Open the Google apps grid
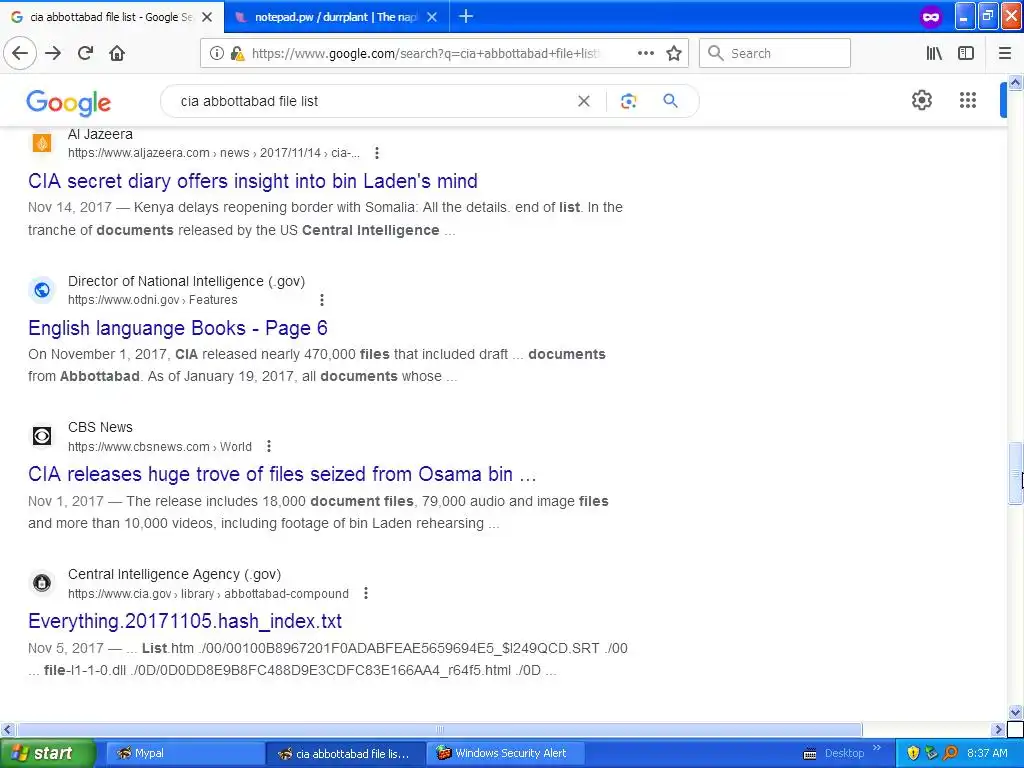The height and width of the screenshot is (768, 1024). pyautogui.click(x=968, y=100)
